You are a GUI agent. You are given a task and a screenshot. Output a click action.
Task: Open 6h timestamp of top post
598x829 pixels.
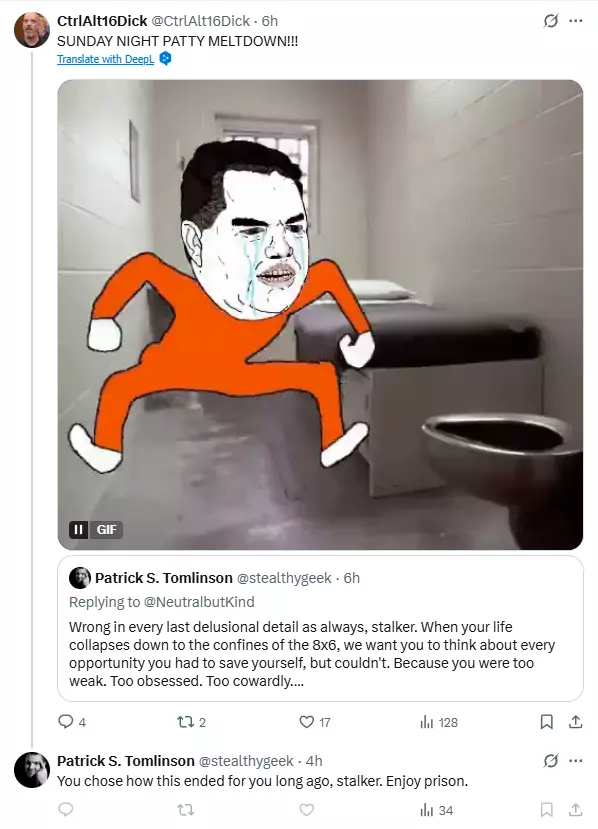(270, 21)
